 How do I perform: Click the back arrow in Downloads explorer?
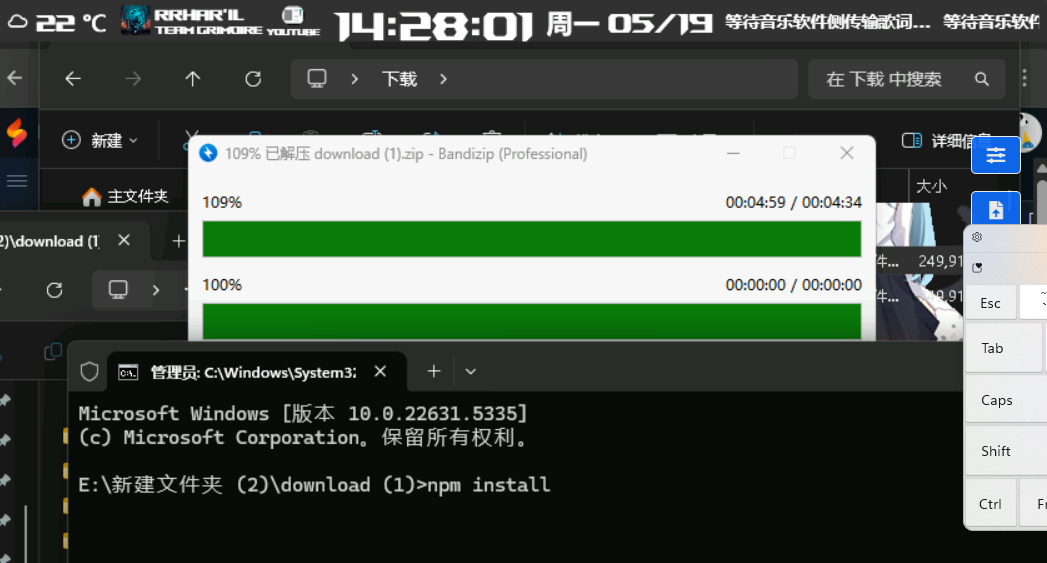(x=73, y=79)
